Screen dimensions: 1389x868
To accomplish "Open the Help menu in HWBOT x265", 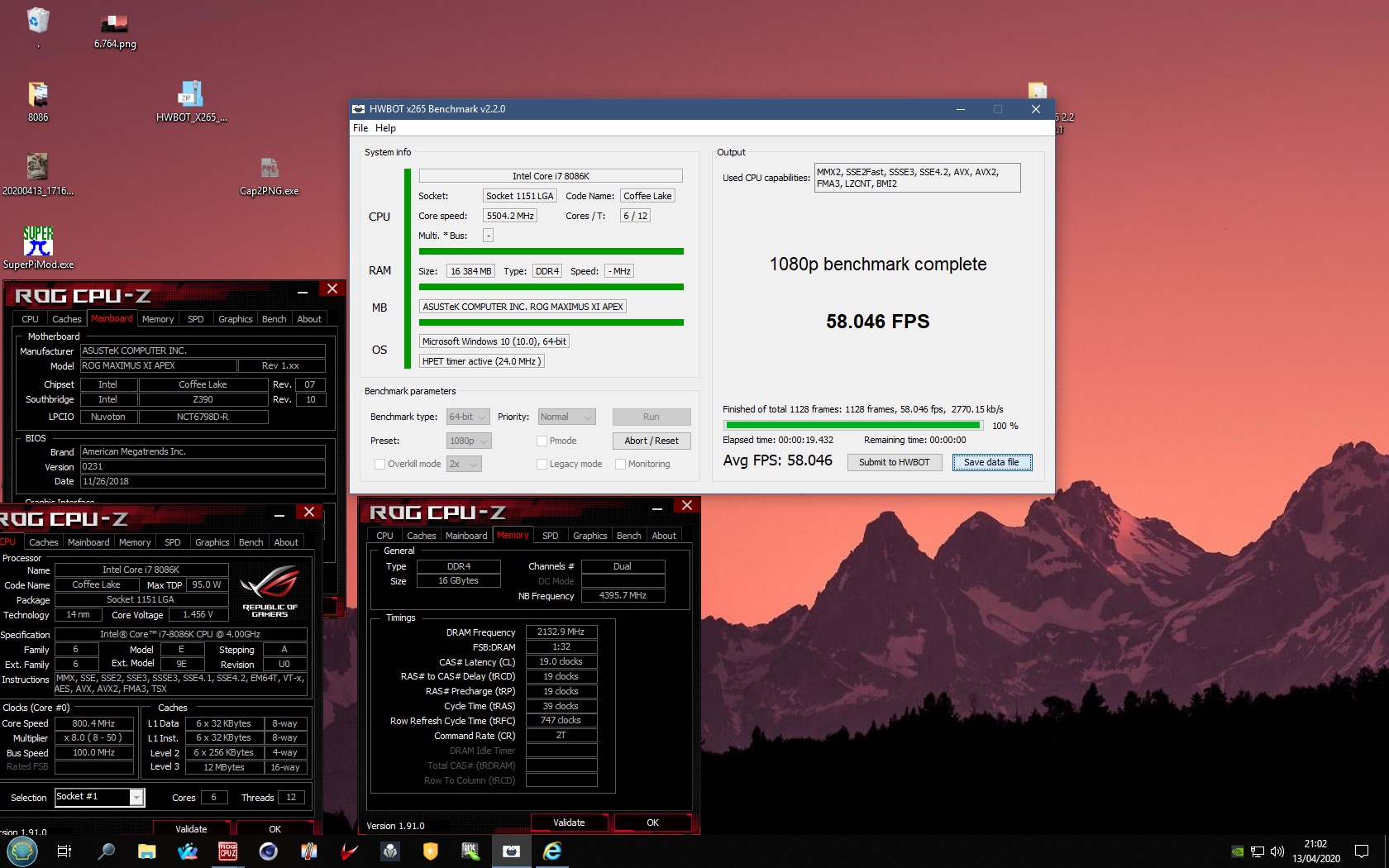I will click(385, 128).
